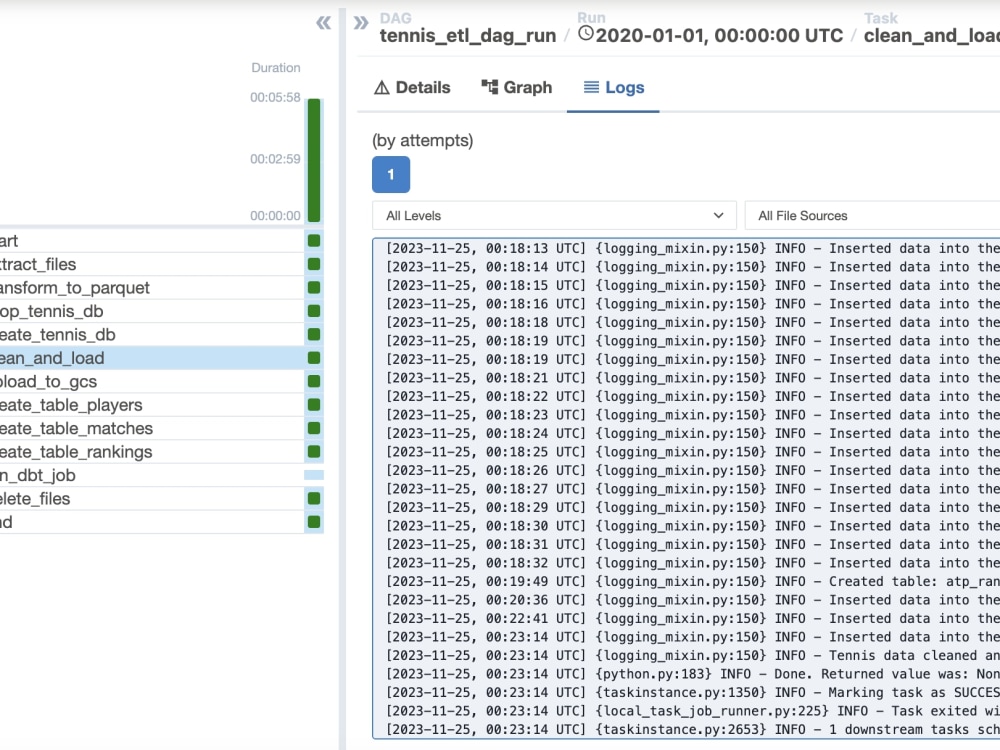Click the duration bar beside clean_and_load

(x=313, y=358)
